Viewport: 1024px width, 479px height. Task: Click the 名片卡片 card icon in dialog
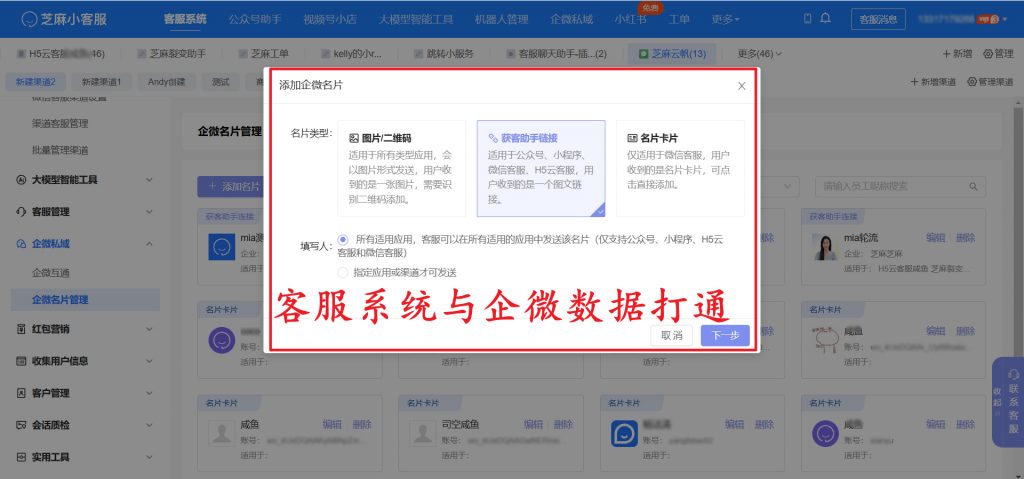coord(632,139)
